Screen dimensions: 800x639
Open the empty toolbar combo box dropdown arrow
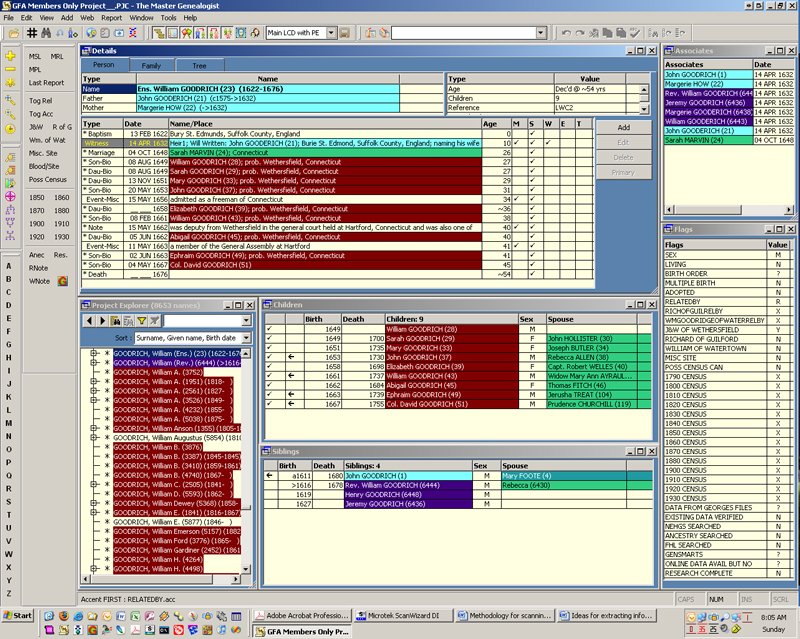pos(541,33)
